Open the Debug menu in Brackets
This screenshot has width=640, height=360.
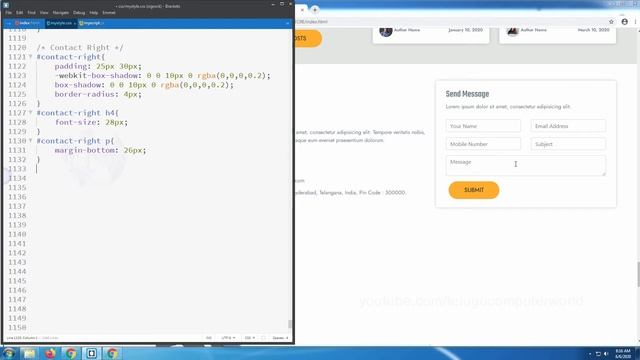tap(79, 13)
